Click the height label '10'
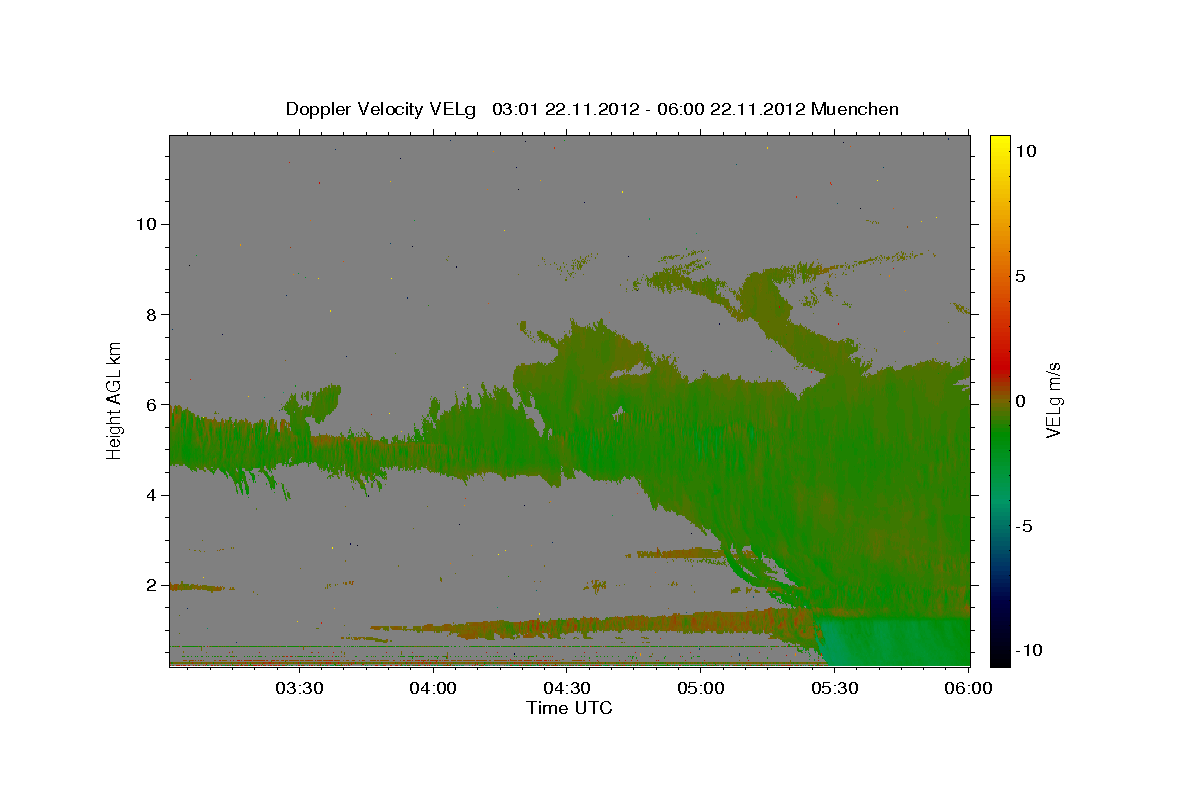The height and width of the screenshot is (800, 1200). pyautogui.click(x=146, y=224)
